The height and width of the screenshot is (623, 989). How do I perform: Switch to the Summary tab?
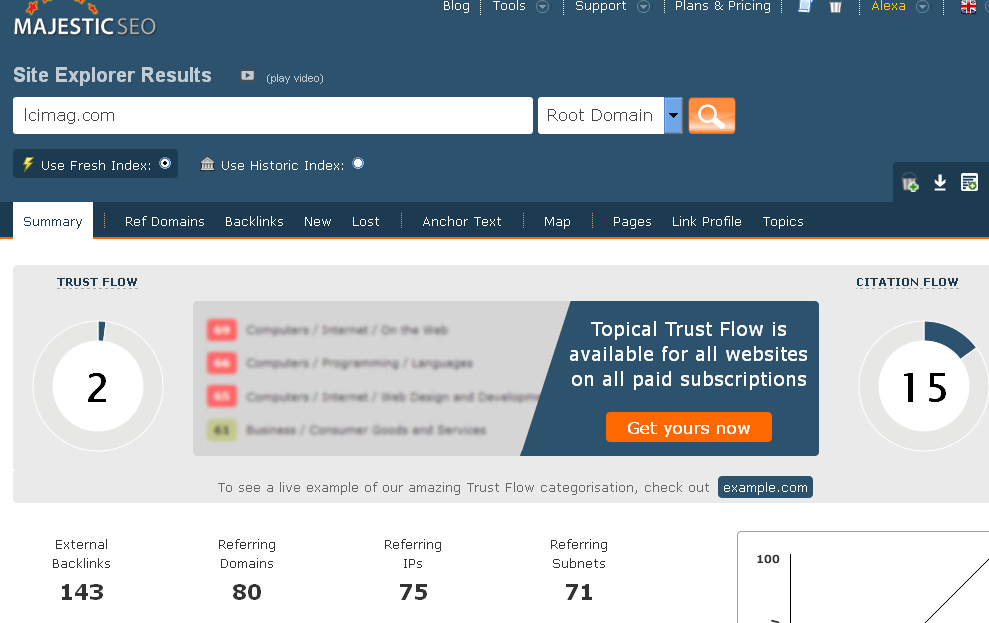[53, 221]
